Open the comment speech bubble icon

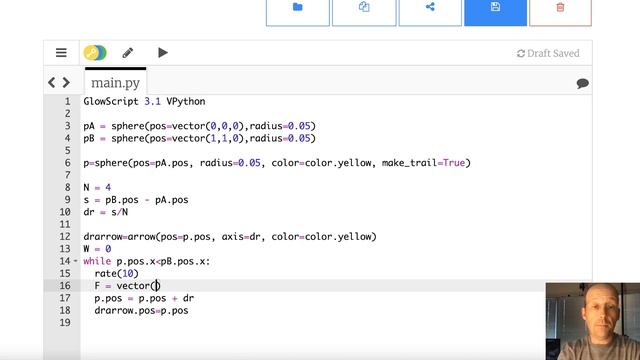coord(582,83)
